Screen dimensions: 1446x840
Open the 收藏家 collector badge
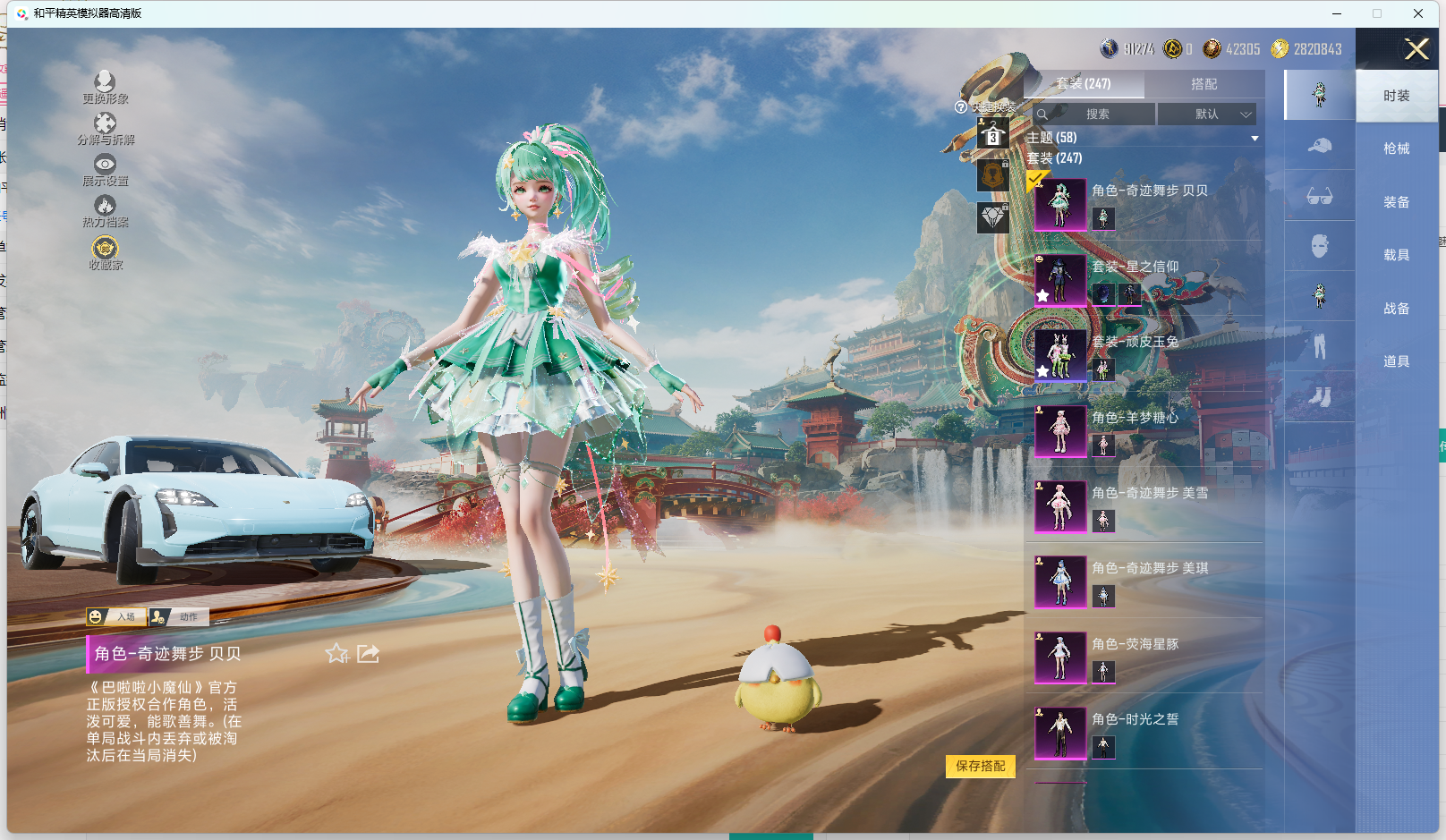105,248
